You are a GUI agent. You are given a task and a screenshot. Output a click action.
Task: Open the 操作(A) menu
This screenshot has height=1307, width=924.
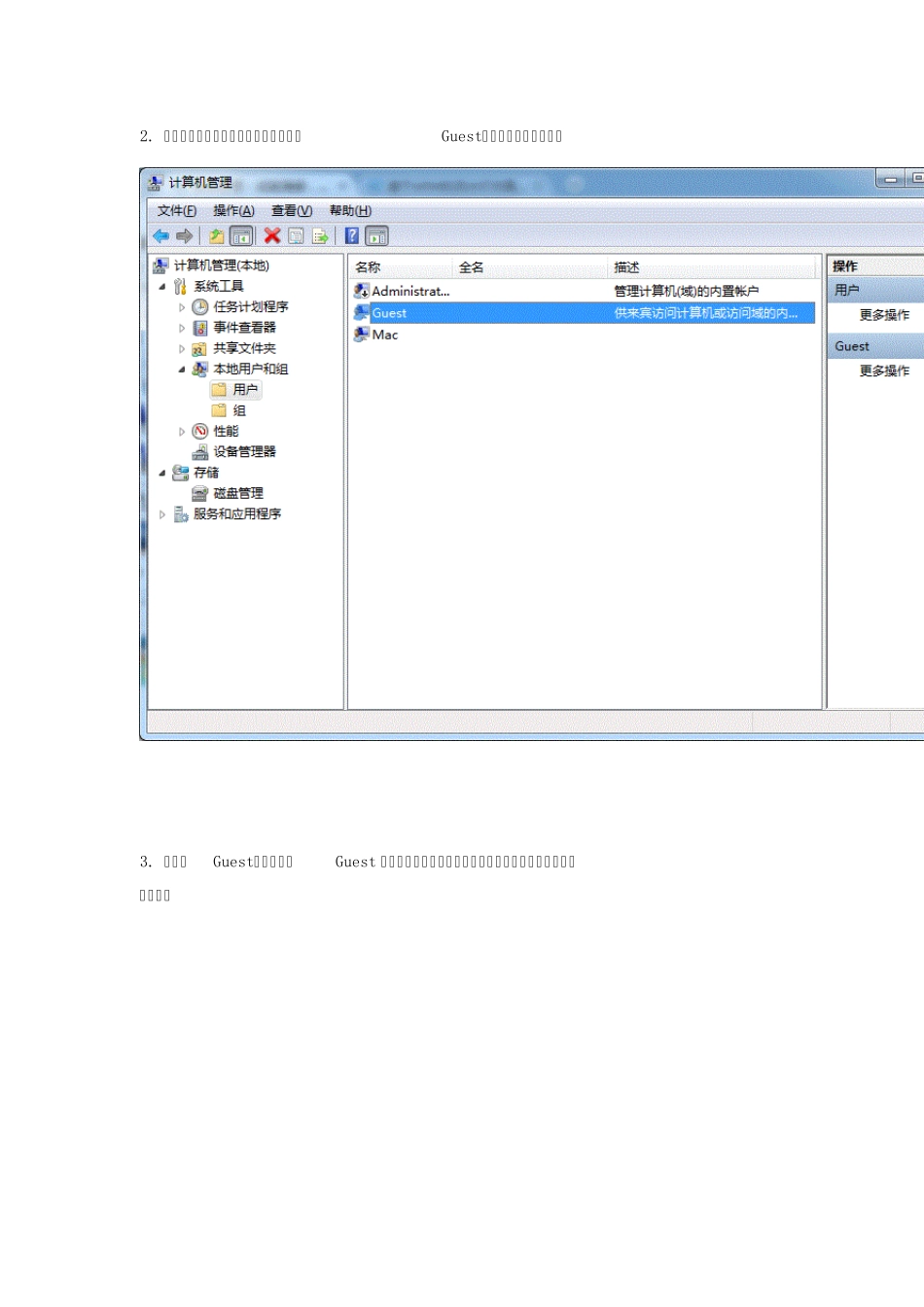233,211
